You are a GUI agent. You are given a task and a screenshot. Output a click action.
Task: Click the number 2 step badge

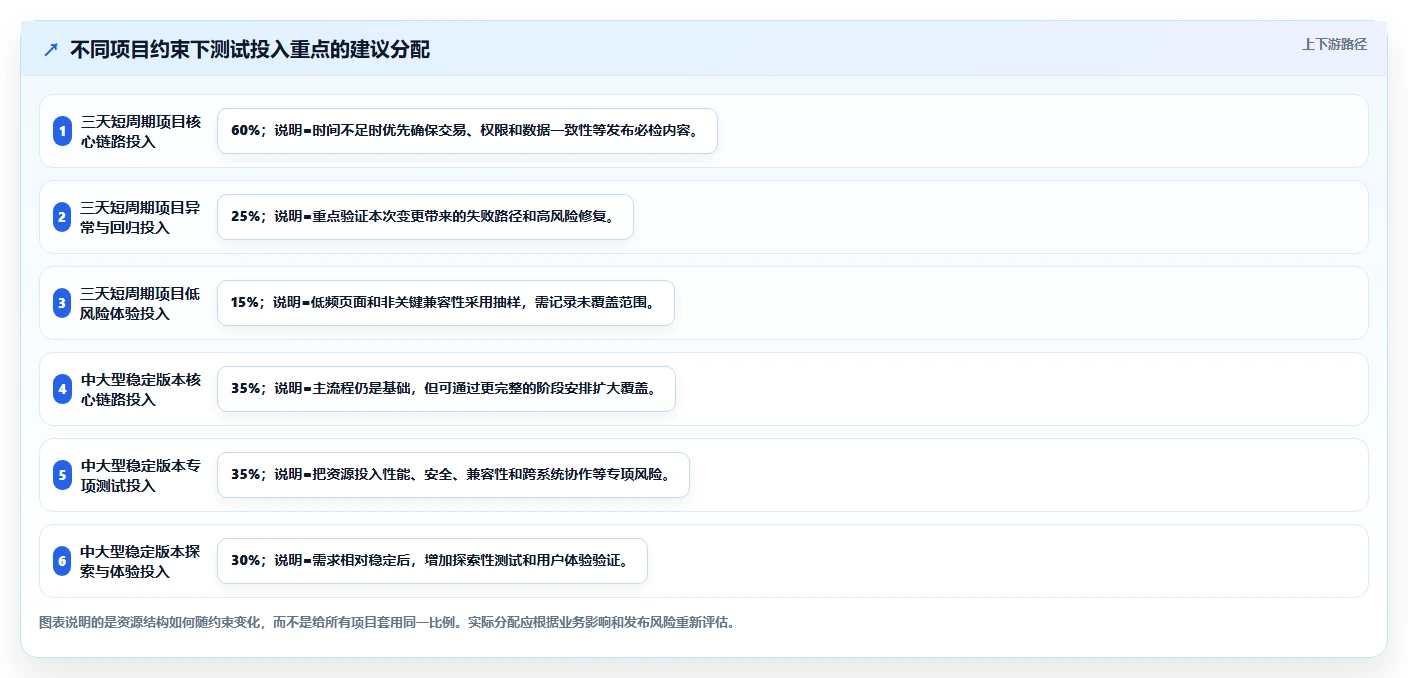tap(62, 217)
